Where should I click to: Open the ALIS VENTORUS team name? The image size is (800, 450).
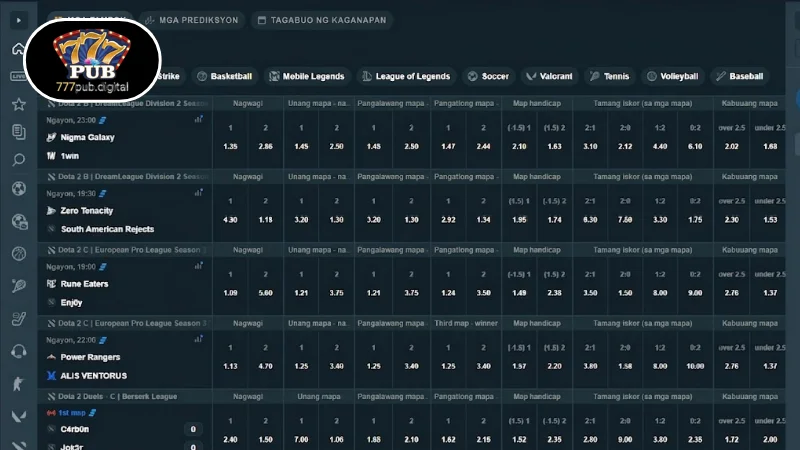pos(94,376)
